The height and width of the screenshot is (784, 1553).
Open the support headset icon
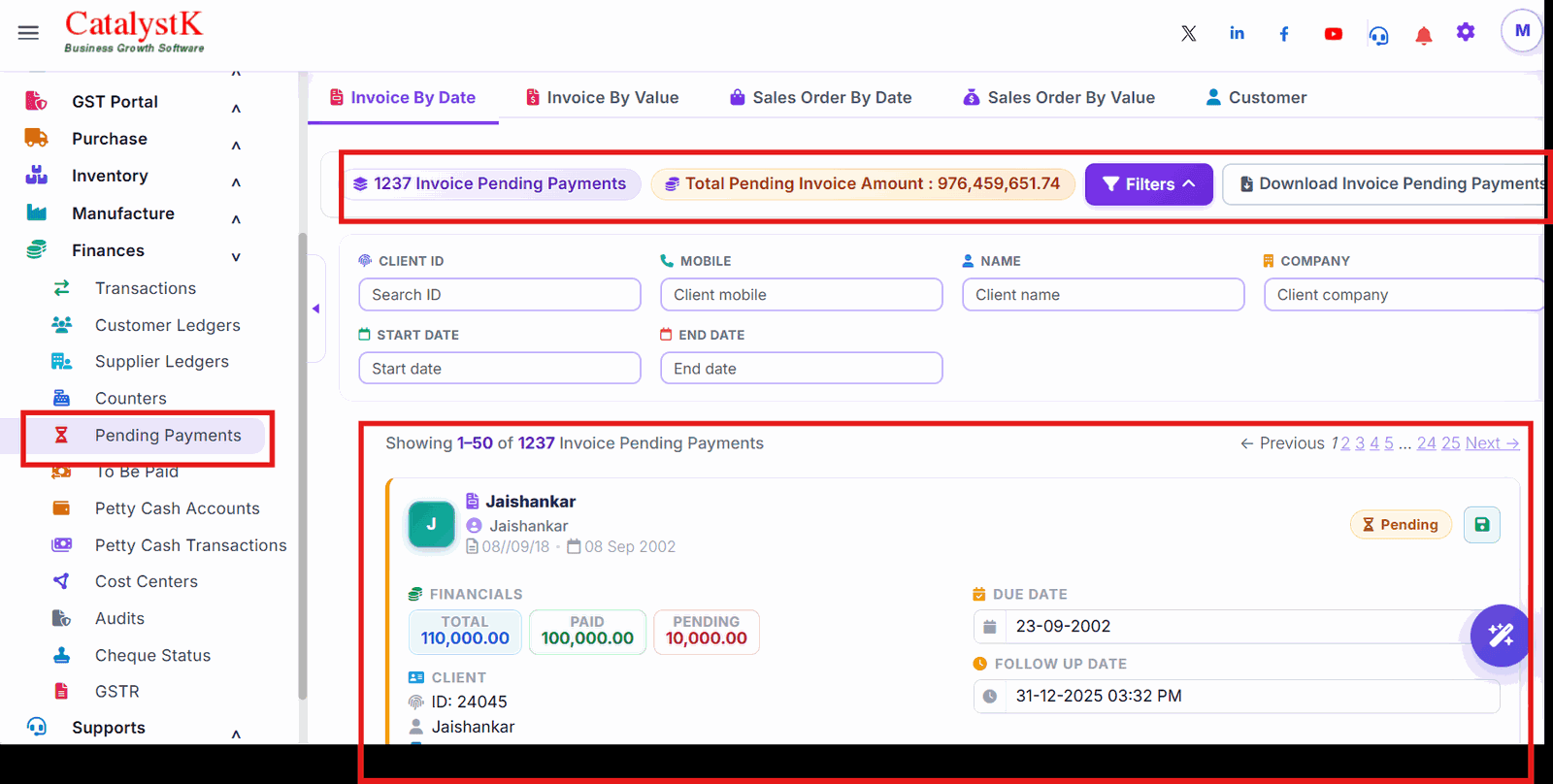(1378, 36)
